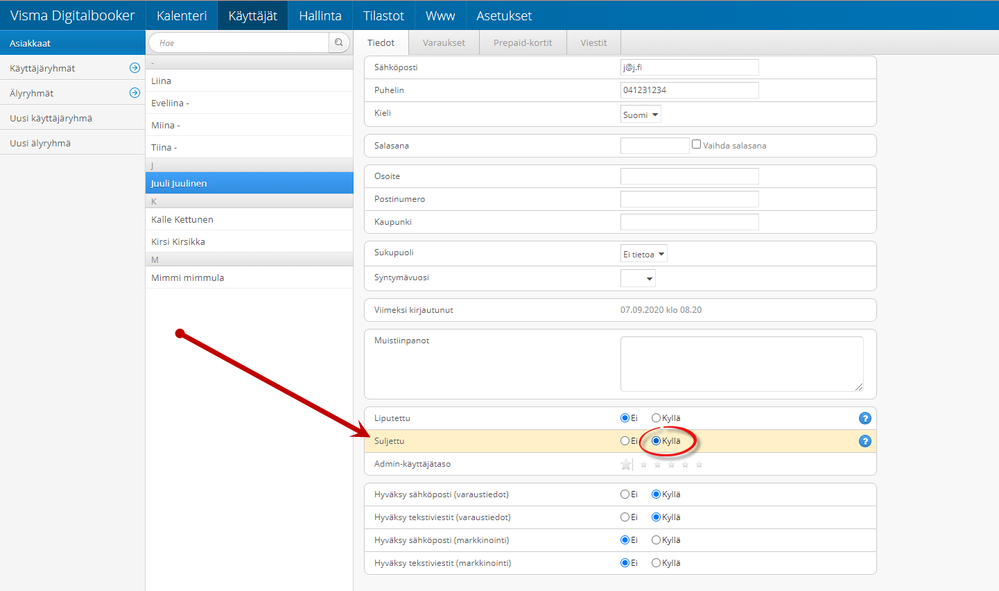The image size is (999, 591).
Task: Click the Postinumero input field
Action: [689, 199]
